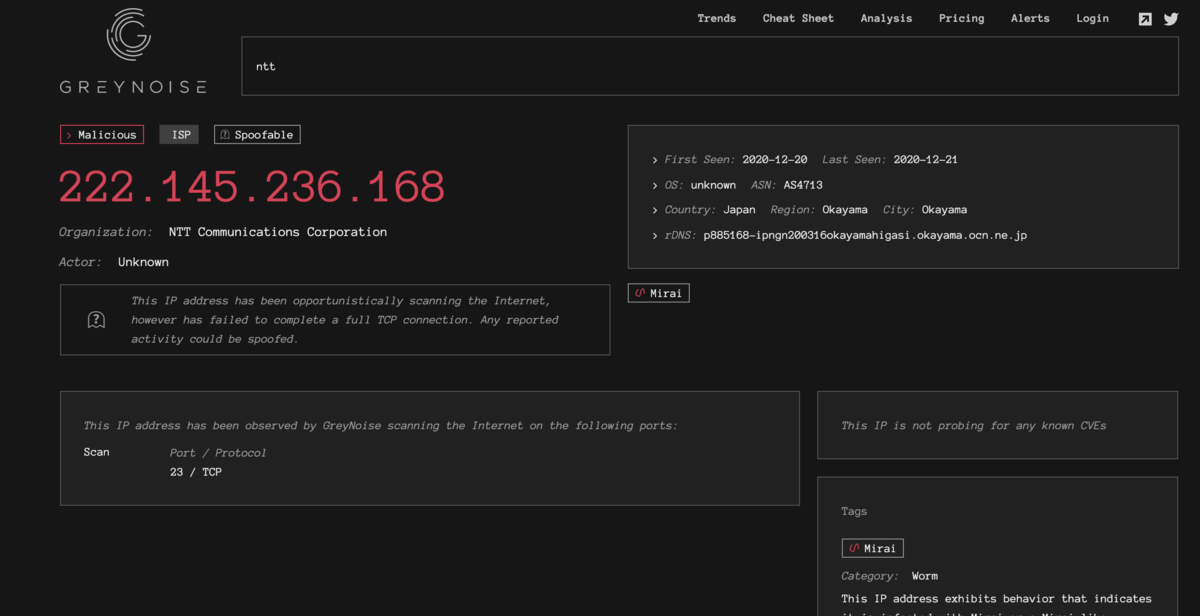Expand the rDNS row chevron
Image resolution: width=1200 pixels, height=616 pixels.
tap(655, 236)
